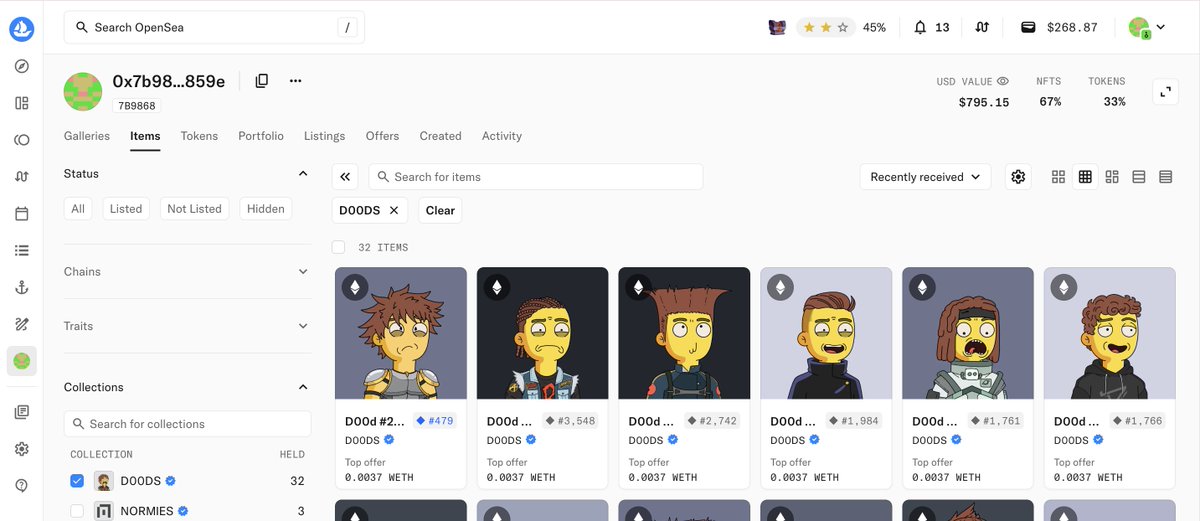Switch to large grid view
The image size is (1200, 521).
[1058, 177]
